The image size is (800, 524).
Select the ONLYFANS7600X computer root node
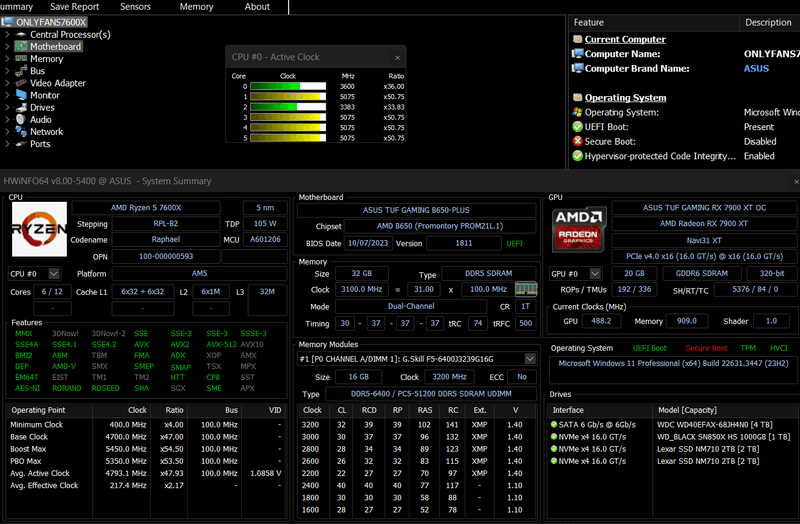(51, 22)
